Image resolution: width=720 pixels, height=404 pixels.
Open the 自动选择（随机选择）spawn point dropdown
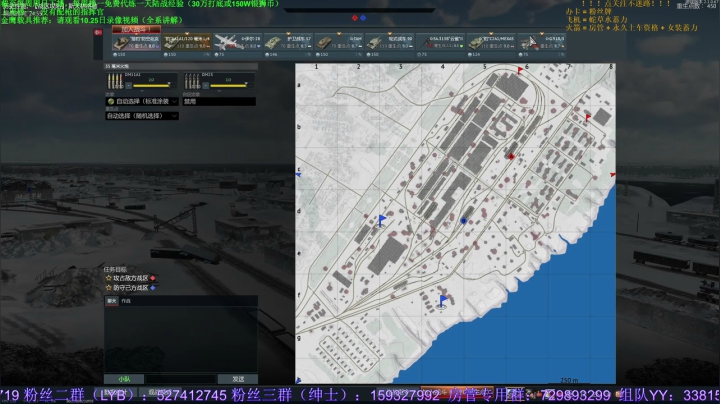[142, 116]
